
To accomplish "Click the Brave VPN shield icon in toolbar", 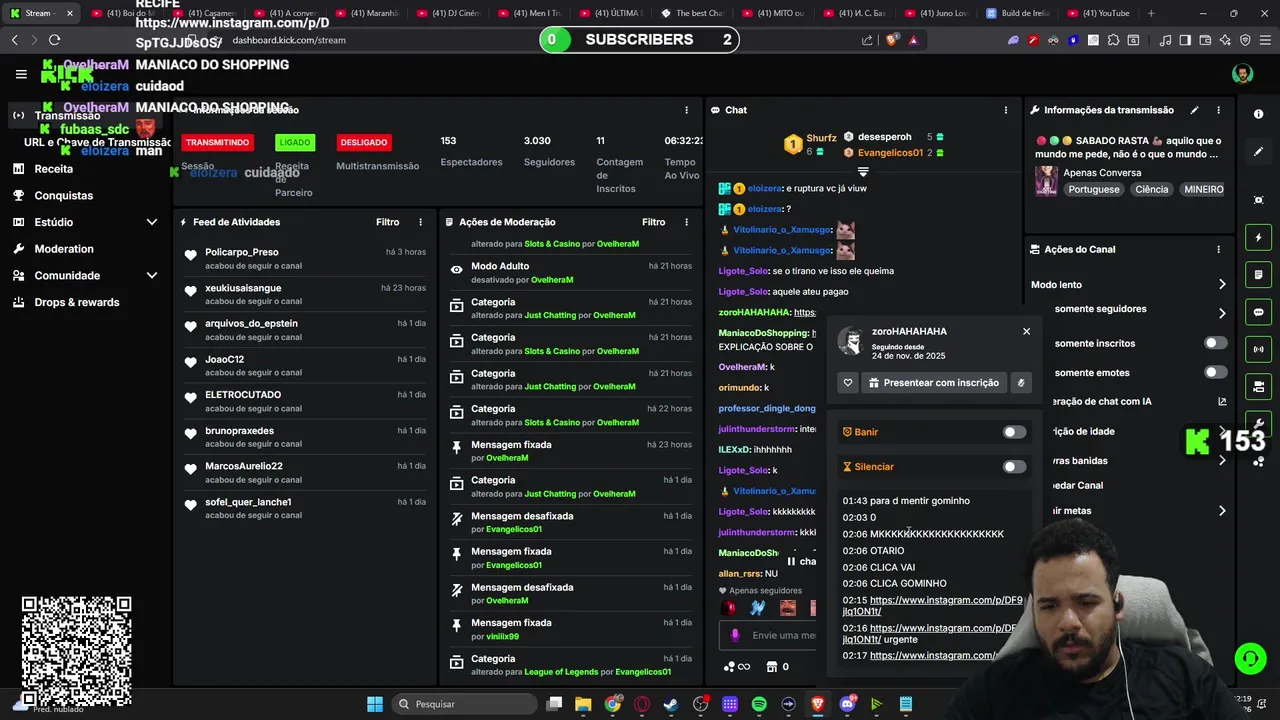I will pos(1245,40).
